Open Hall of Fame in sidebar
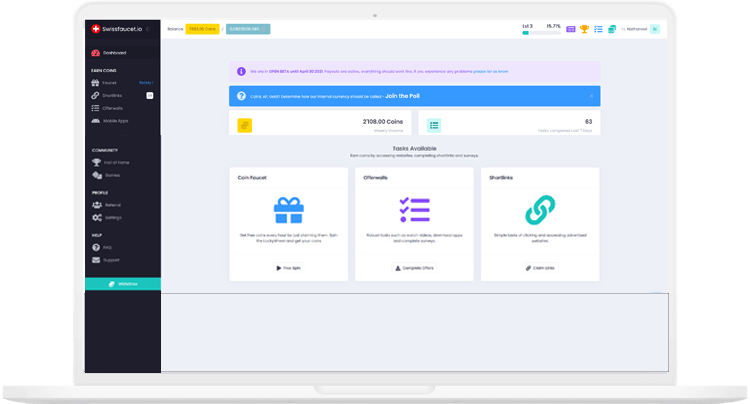Viewport: 750px width, 404px height. 116,162
